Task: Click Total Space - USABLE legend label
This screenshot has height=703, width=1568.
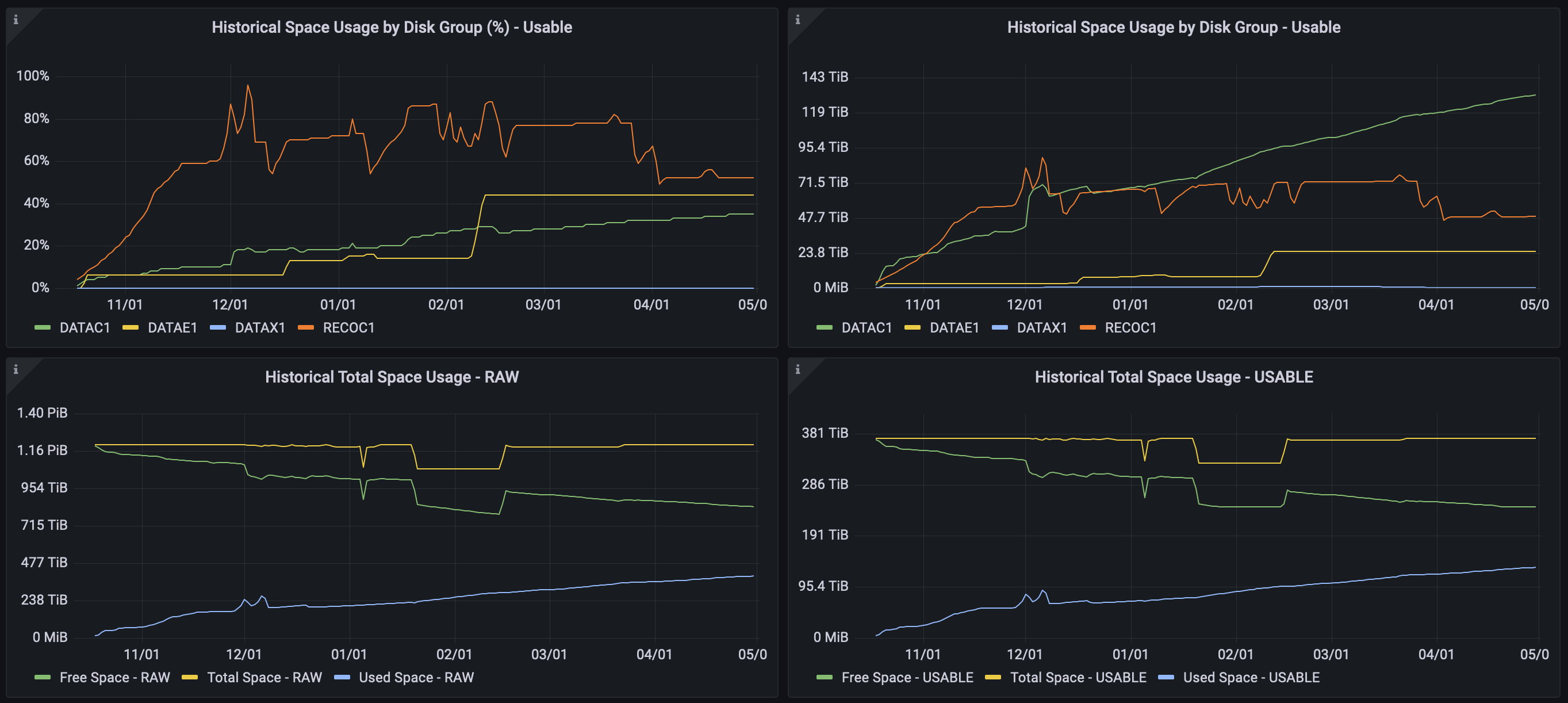Action: tap(1078, 678)
